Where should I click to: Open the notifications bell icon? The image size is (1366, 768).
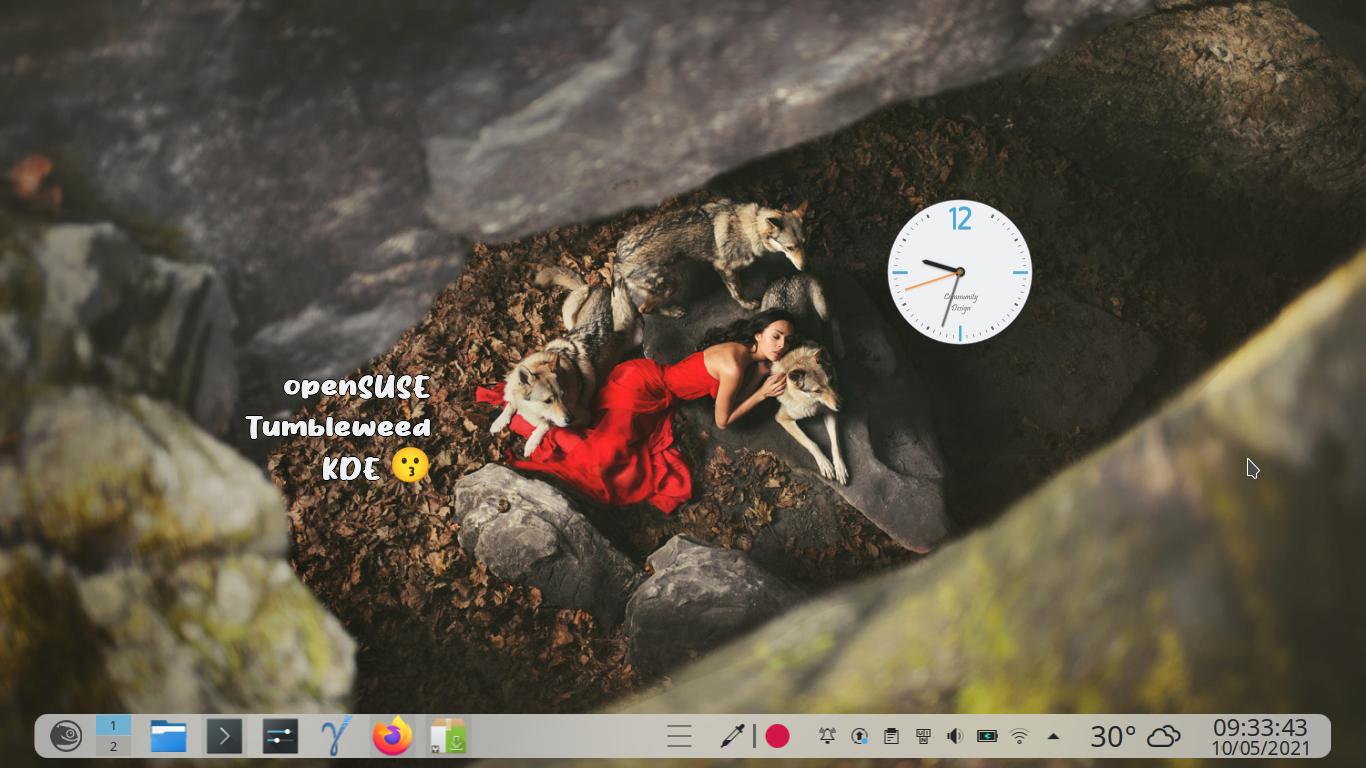tap(827, 736)
